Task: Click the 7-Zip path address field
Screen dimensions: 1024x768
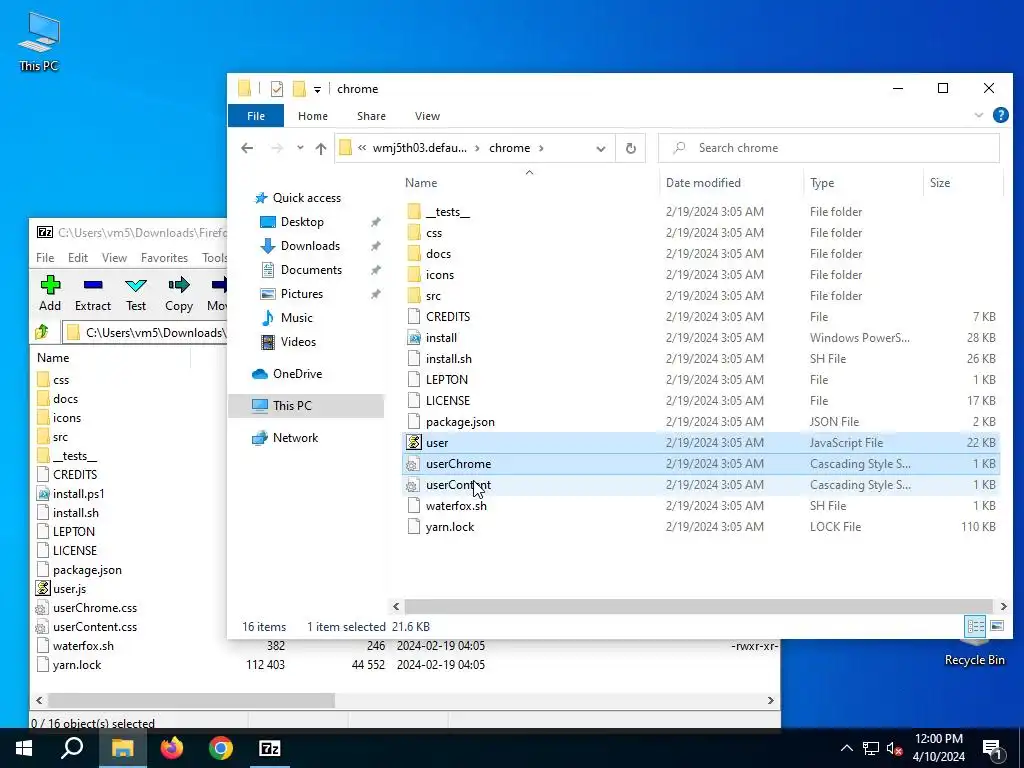Action: point(145,332)
